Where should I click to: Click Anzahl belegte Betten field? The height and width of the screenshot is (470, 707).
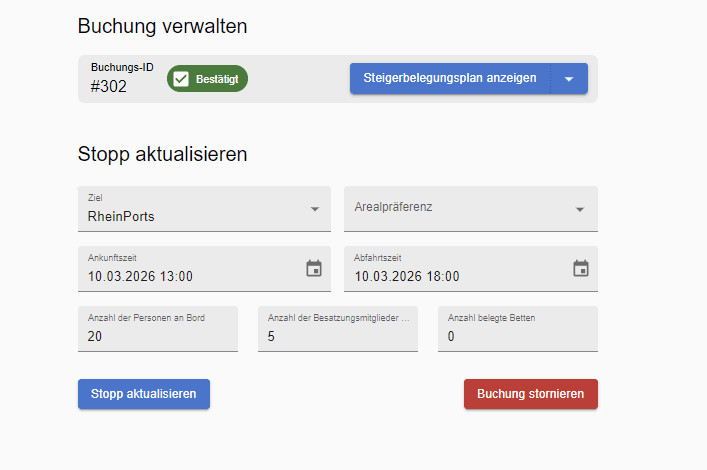pyautogui.click(x=518, y=329)
